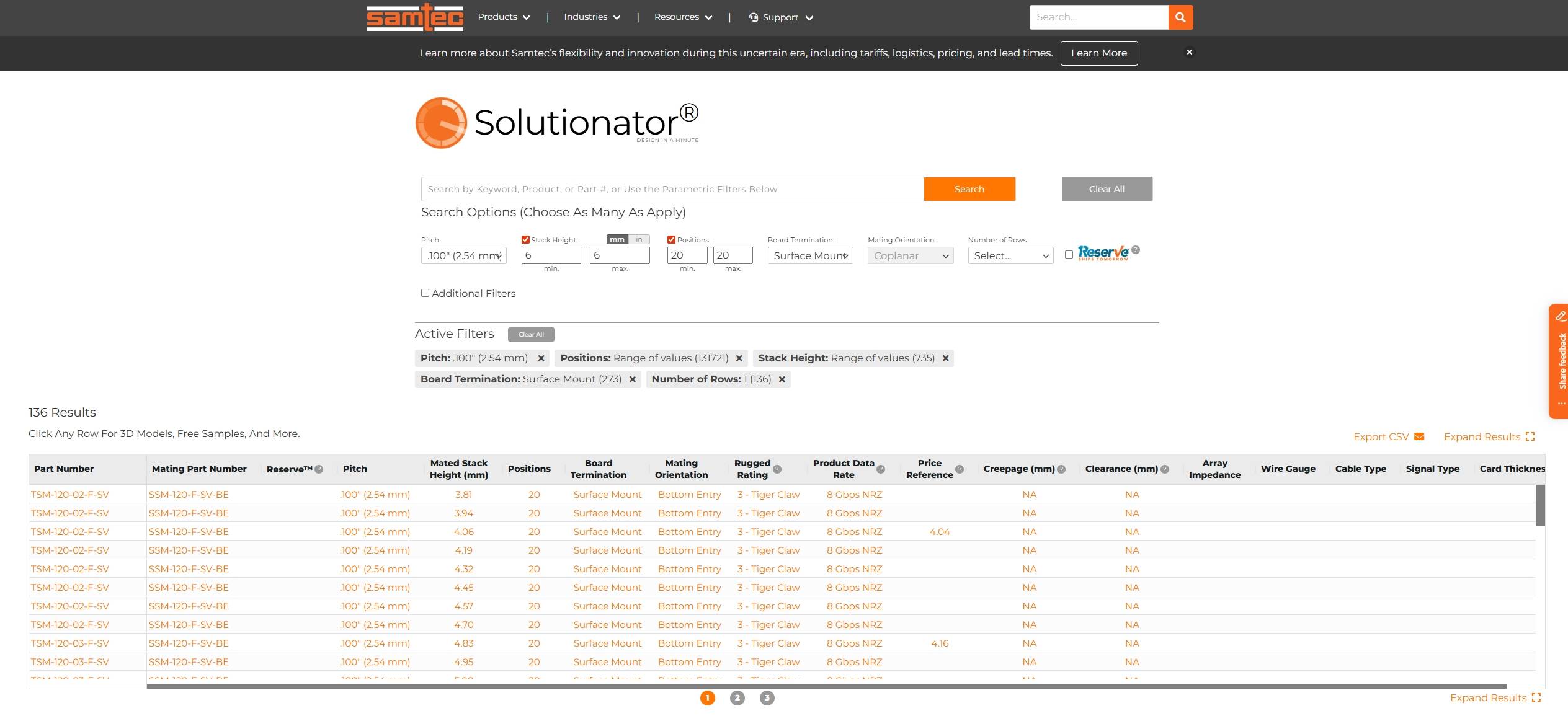Click the results table vertical scrollbar
Image resolution: width=1568 pixels, height=716 pixels.
pyautogui.click(x=1540, y=505)
